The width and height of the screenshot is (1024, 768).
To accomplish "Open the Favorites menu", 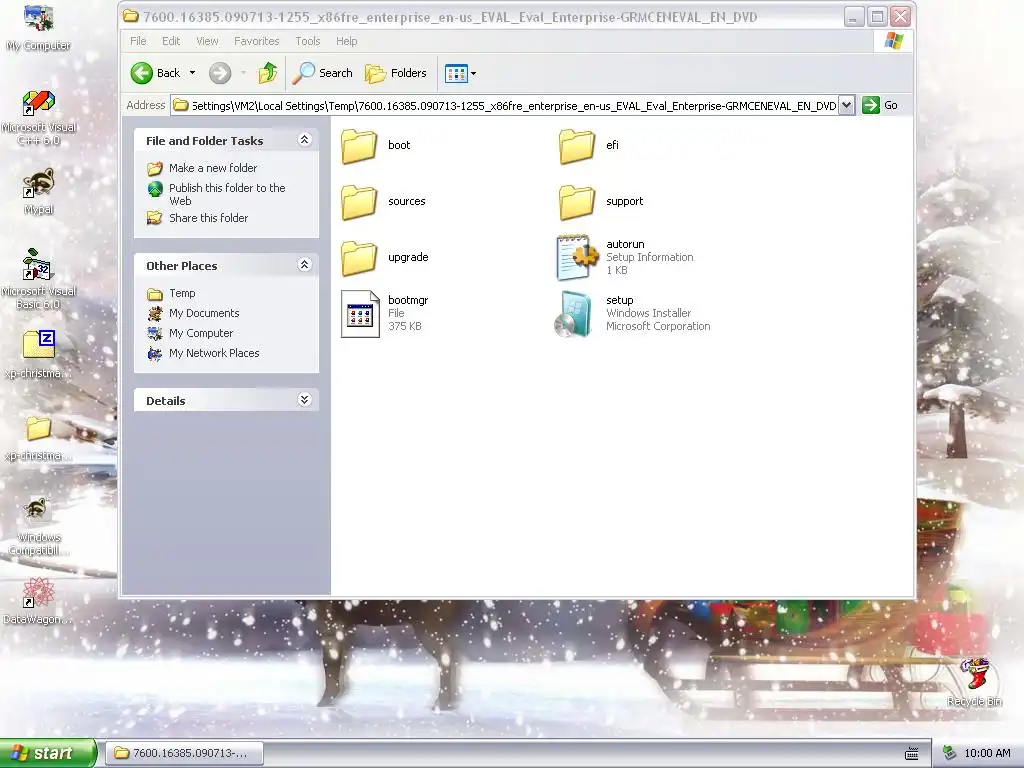I will tap(257, 41).
